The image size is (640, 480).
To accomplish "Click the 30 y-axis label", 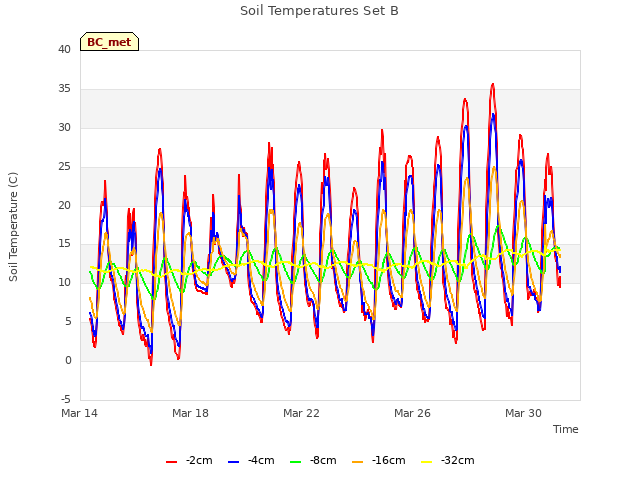I will click(64, 128).
